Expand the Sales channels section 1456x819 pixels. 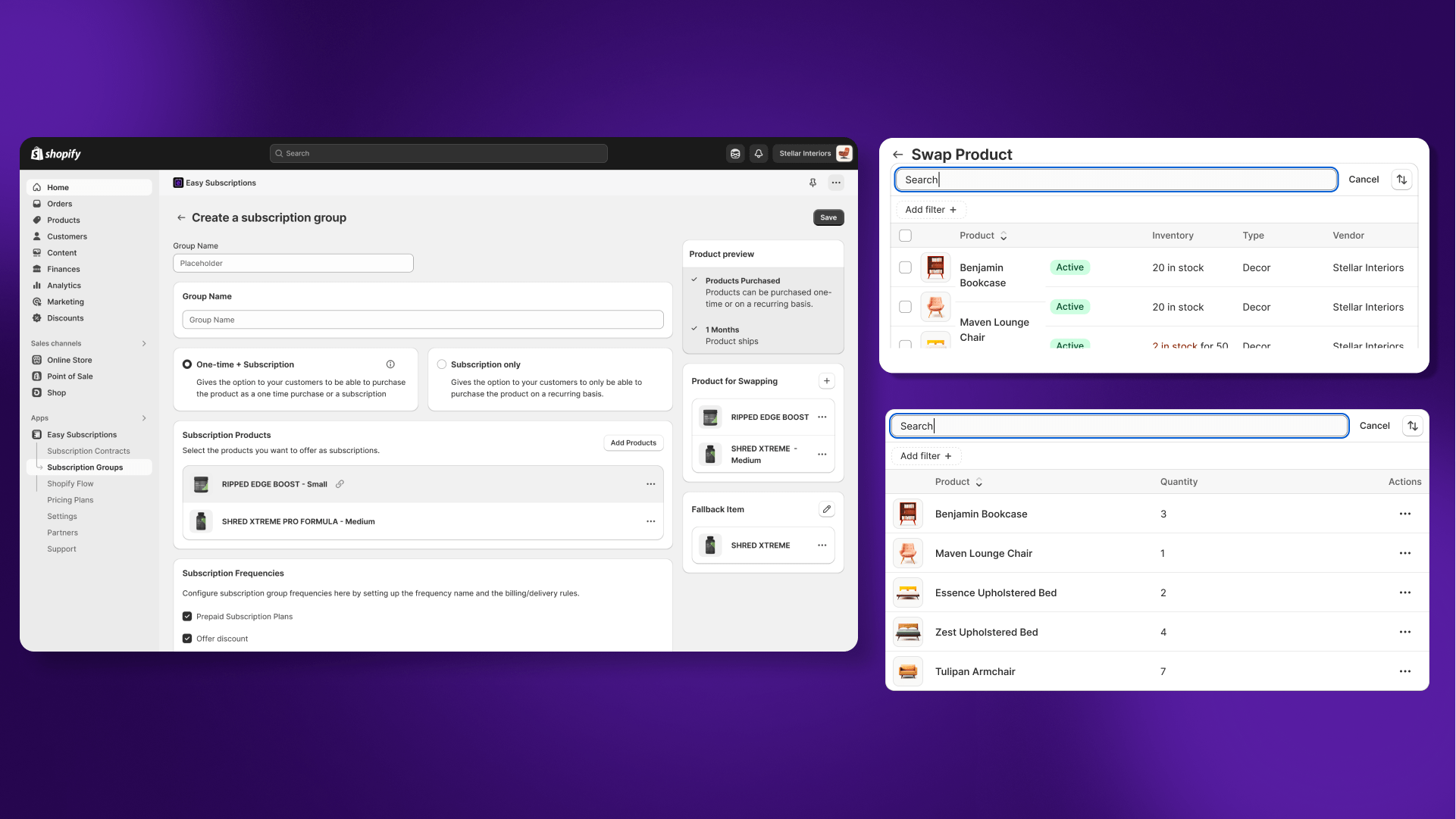(144, 344)
